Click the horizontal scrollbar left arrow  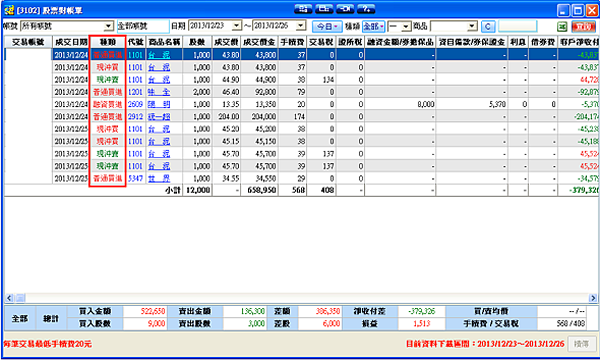[9, 297]
